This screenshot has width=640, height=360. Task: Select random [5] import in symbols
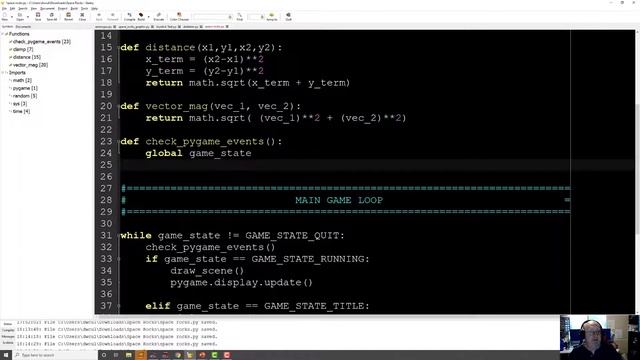tap(24, 96)
